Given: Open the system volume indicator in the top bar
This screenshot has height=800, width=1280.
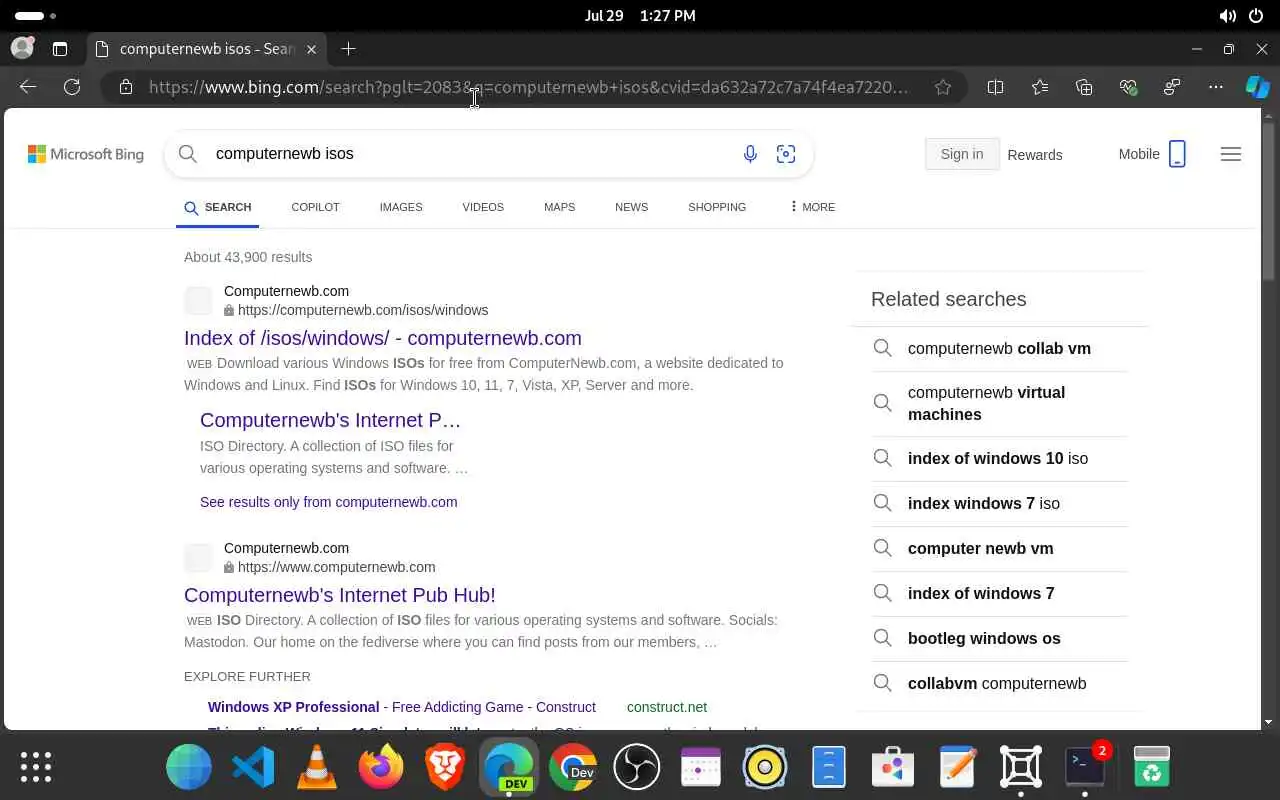Looking at the screenshot, I should 1227,16.
